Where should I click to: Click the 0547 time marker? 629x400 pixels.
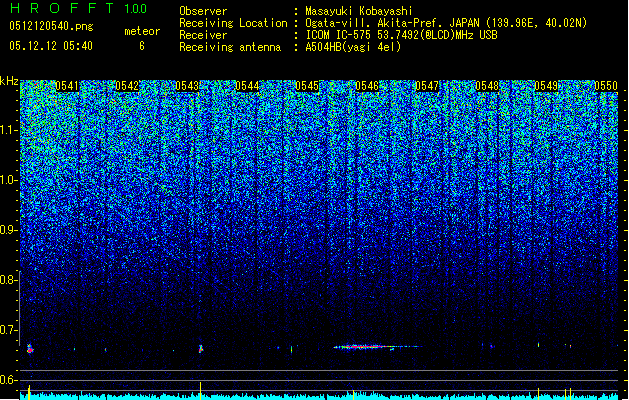[427, 86]
